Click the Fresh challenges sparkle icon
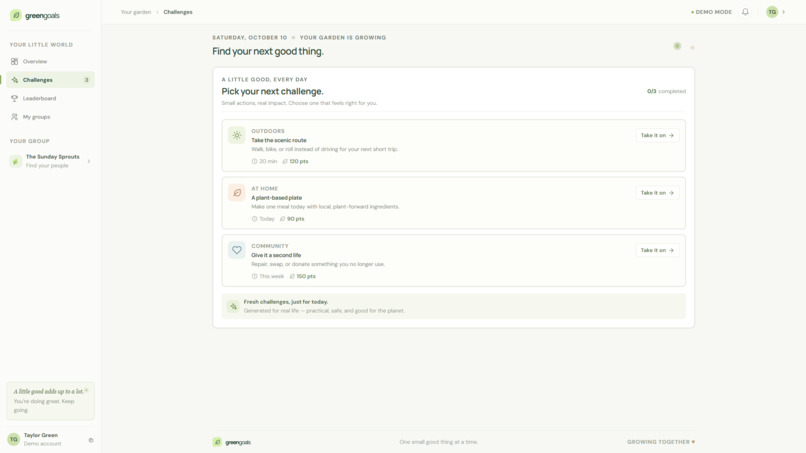 click(233, 306)
